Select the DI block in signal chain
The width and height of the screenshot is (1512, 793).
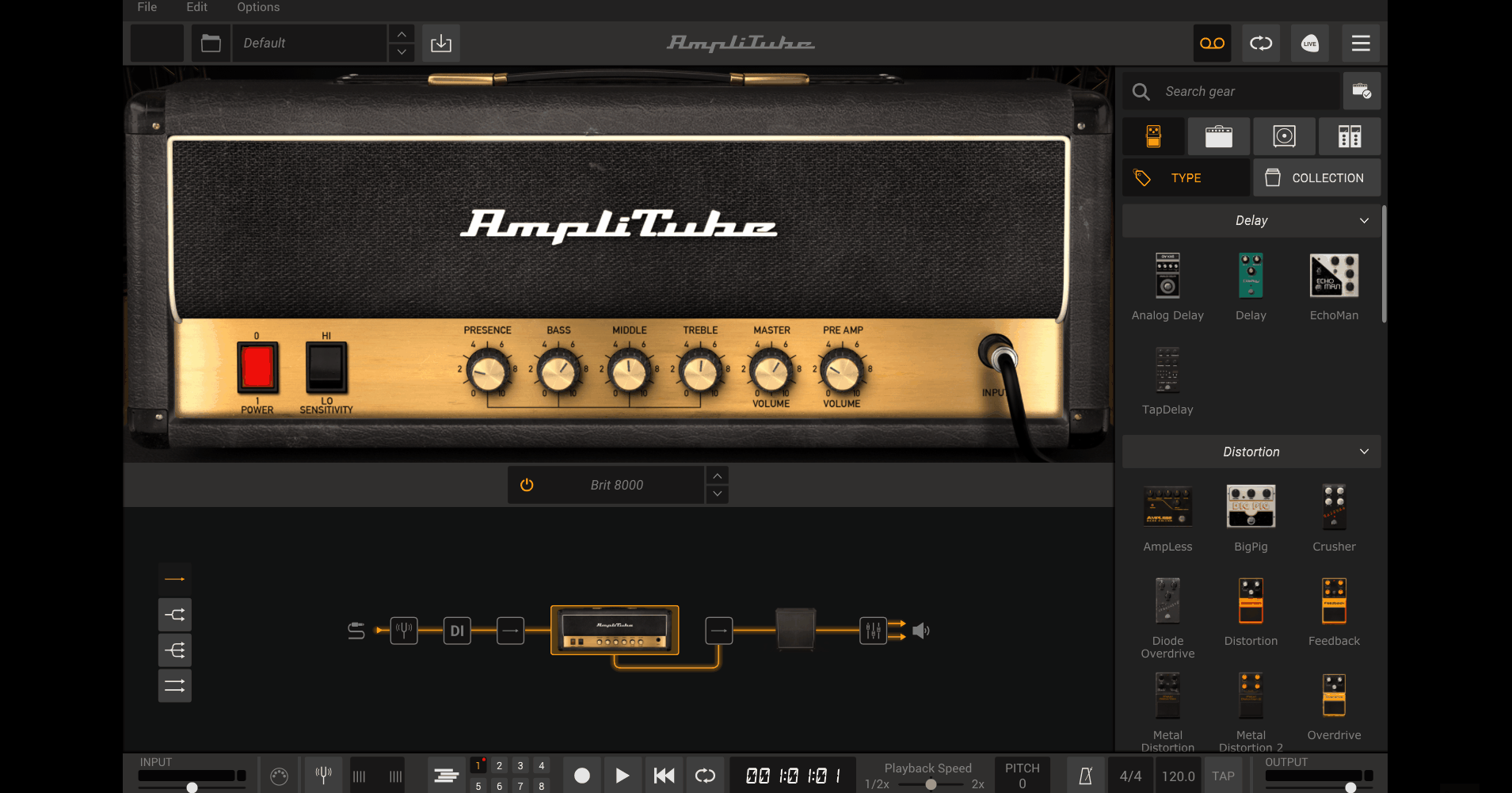click(457, 631)
